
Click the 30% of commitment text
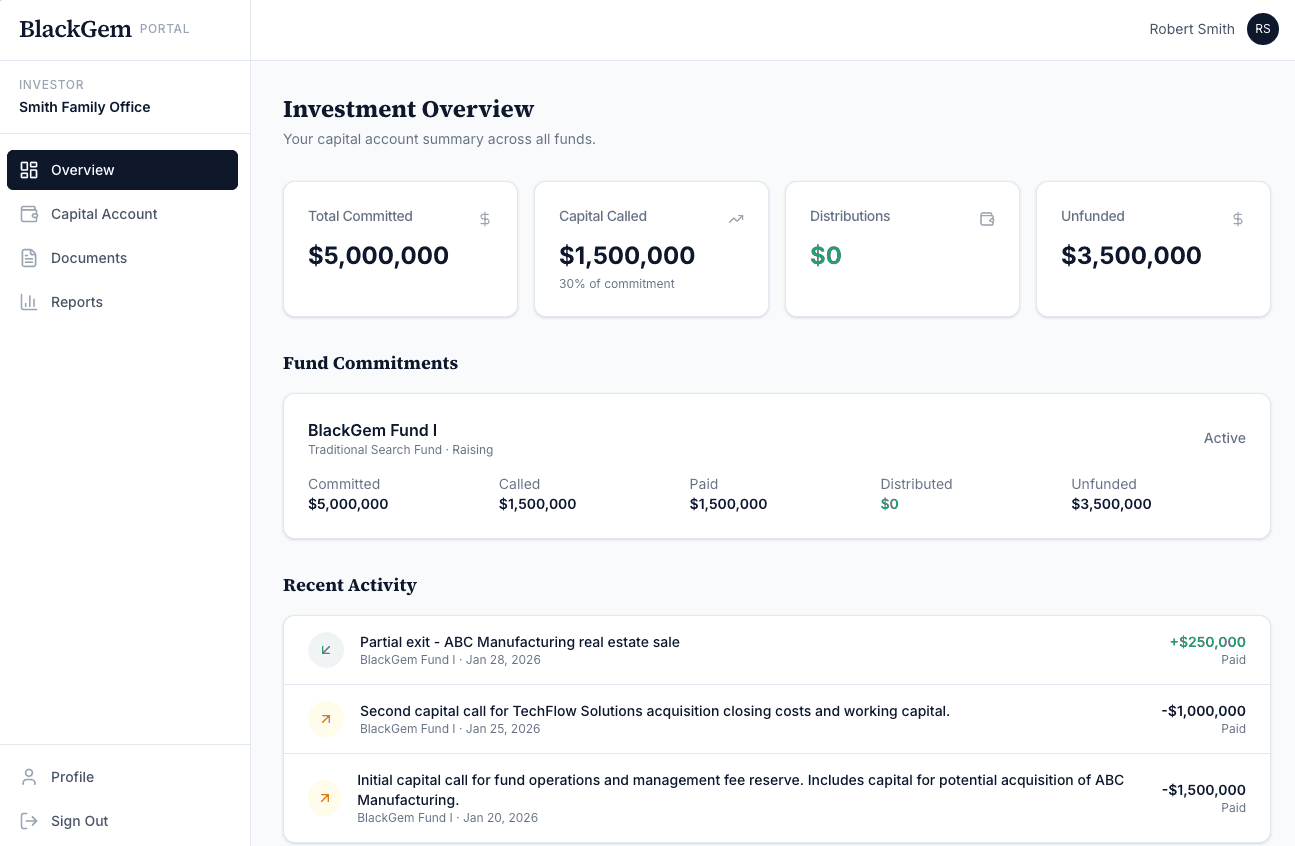click(617, 284)
